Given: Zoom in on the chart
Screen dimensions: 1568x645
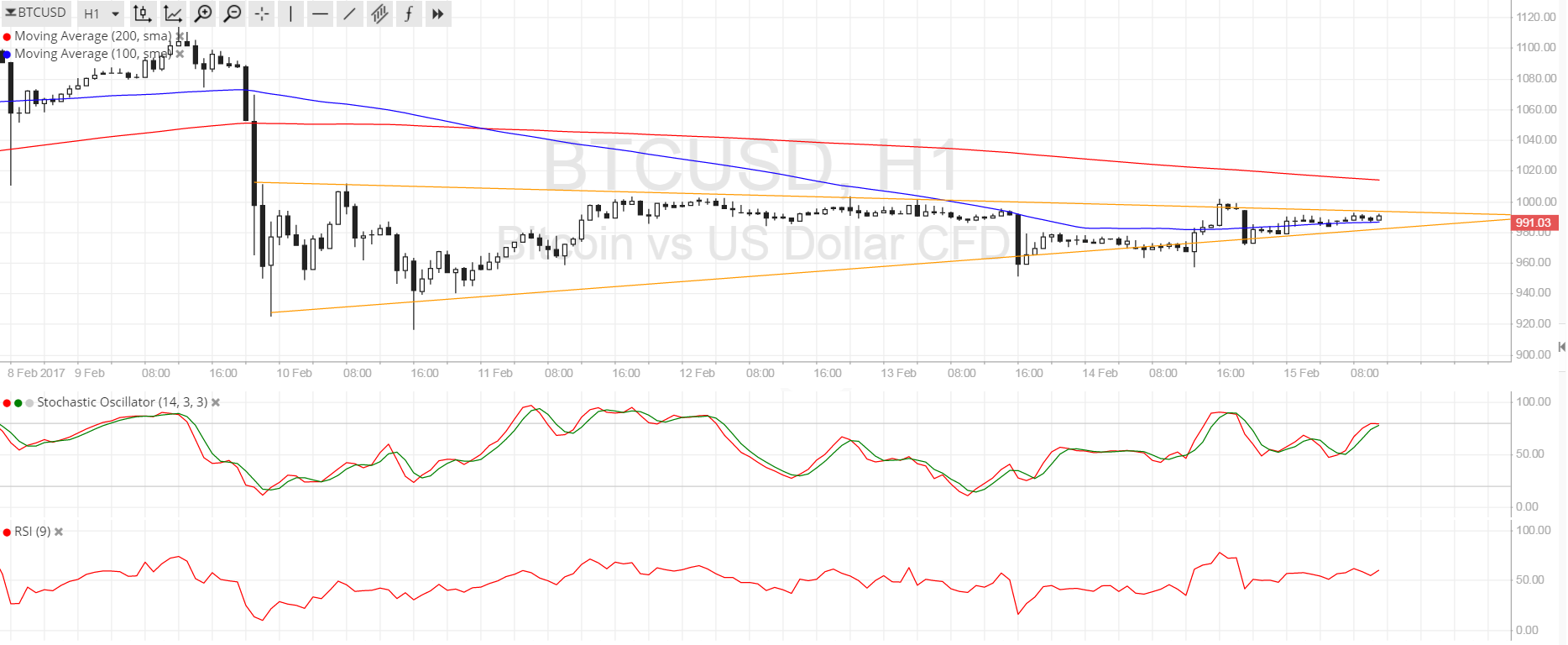Looking at the screenshot, I should pos(203,13).
